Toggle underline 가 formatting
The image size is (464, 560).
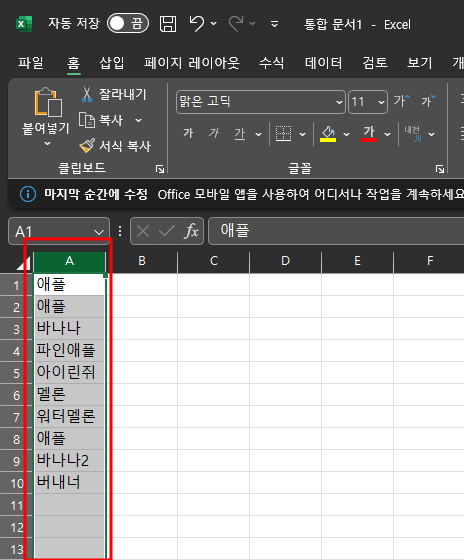[240, 134]
